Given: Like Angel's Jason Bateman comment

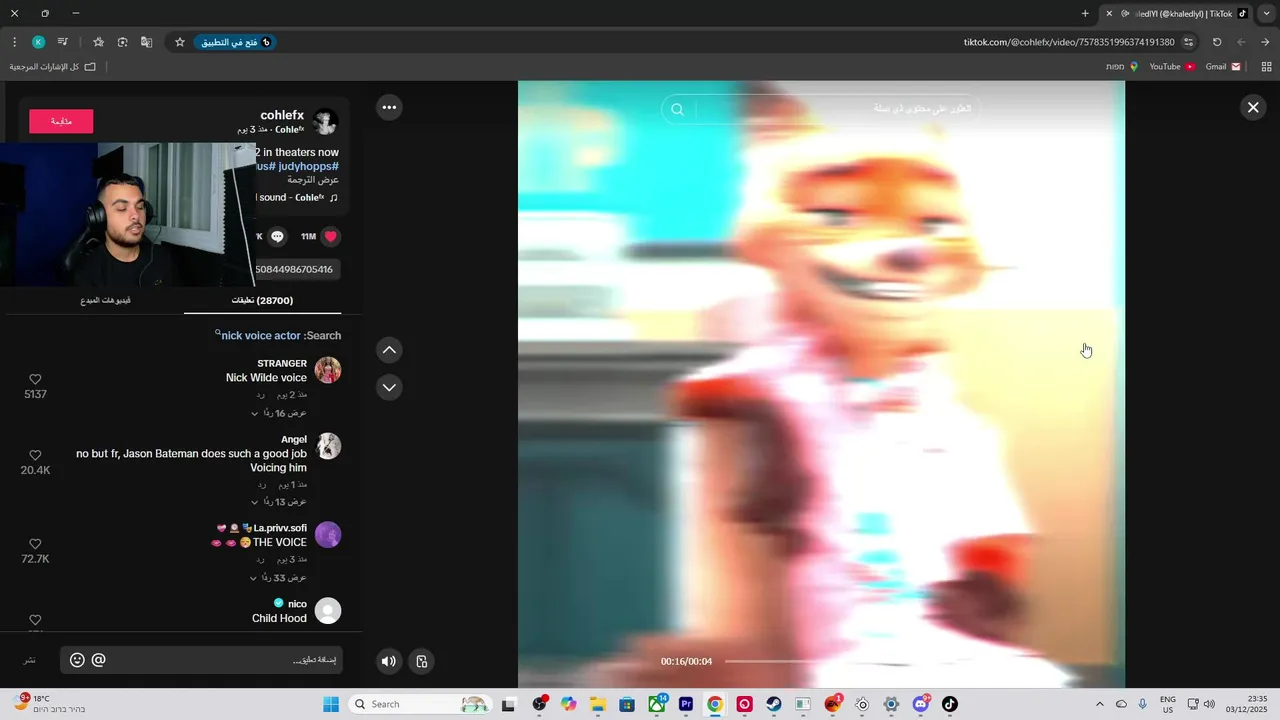Looking at the screenshot, I should (35, 455).
